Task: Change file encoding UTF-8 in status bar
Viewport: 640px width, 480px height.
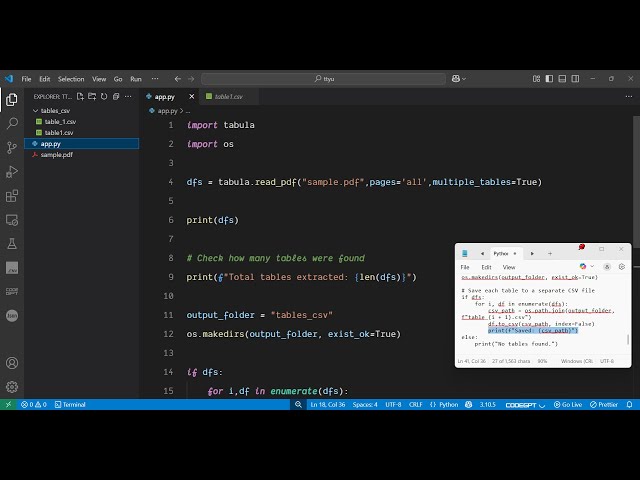Action: 393,404
